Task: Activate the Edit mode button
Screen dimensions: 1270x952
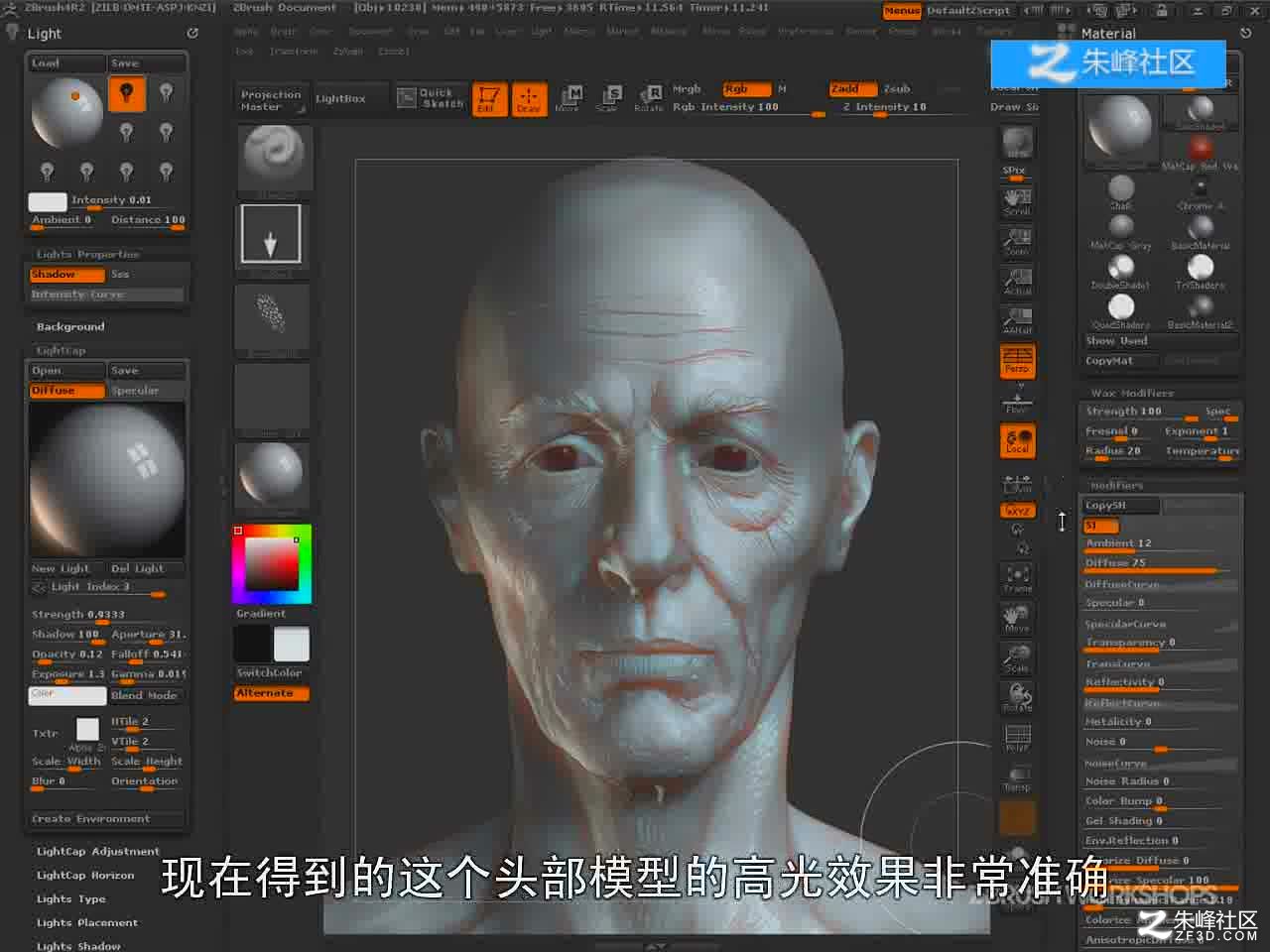Action: (x=488, y=98)
